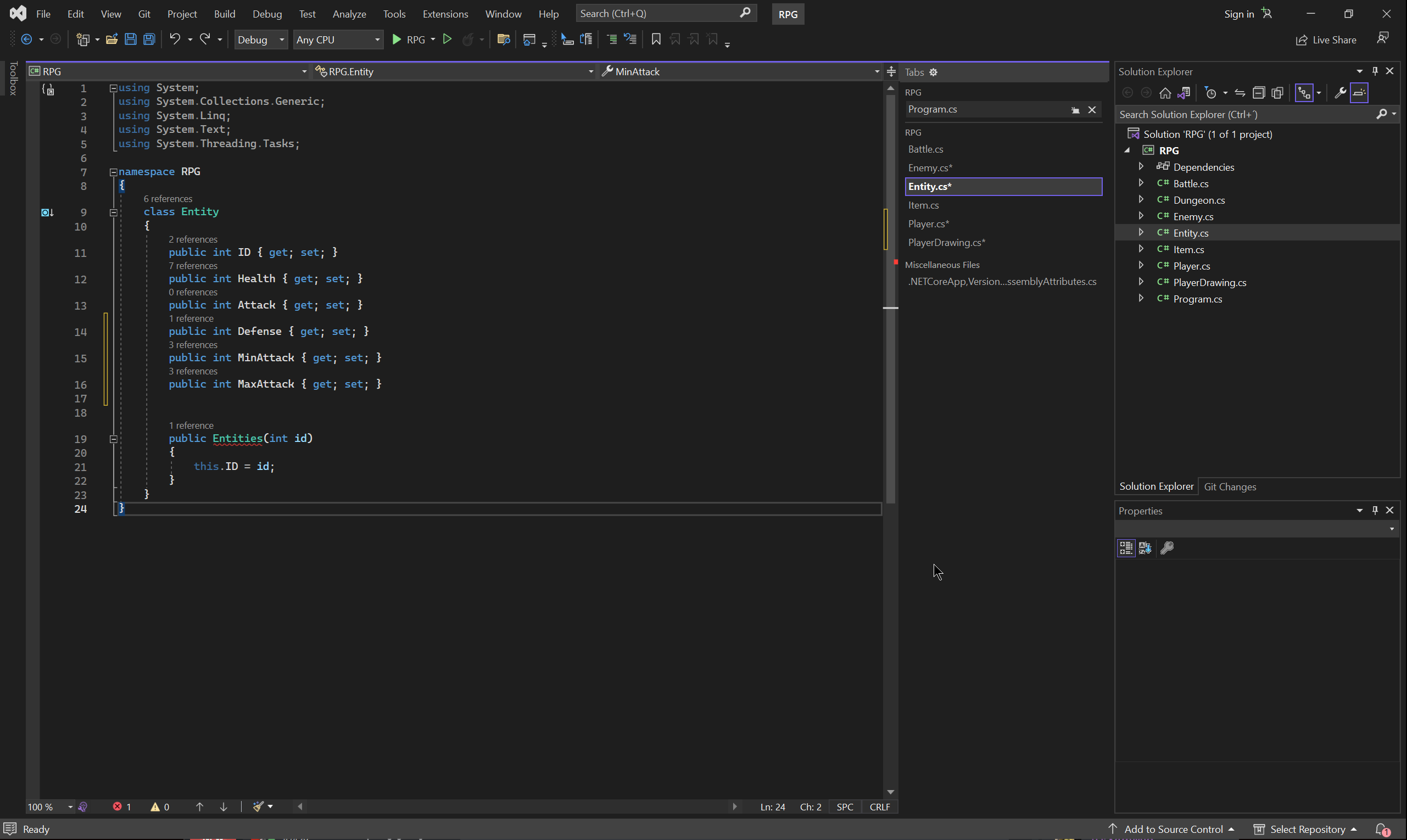
Task: Pin the Program.cs tab
Action: pos(1075,110)
